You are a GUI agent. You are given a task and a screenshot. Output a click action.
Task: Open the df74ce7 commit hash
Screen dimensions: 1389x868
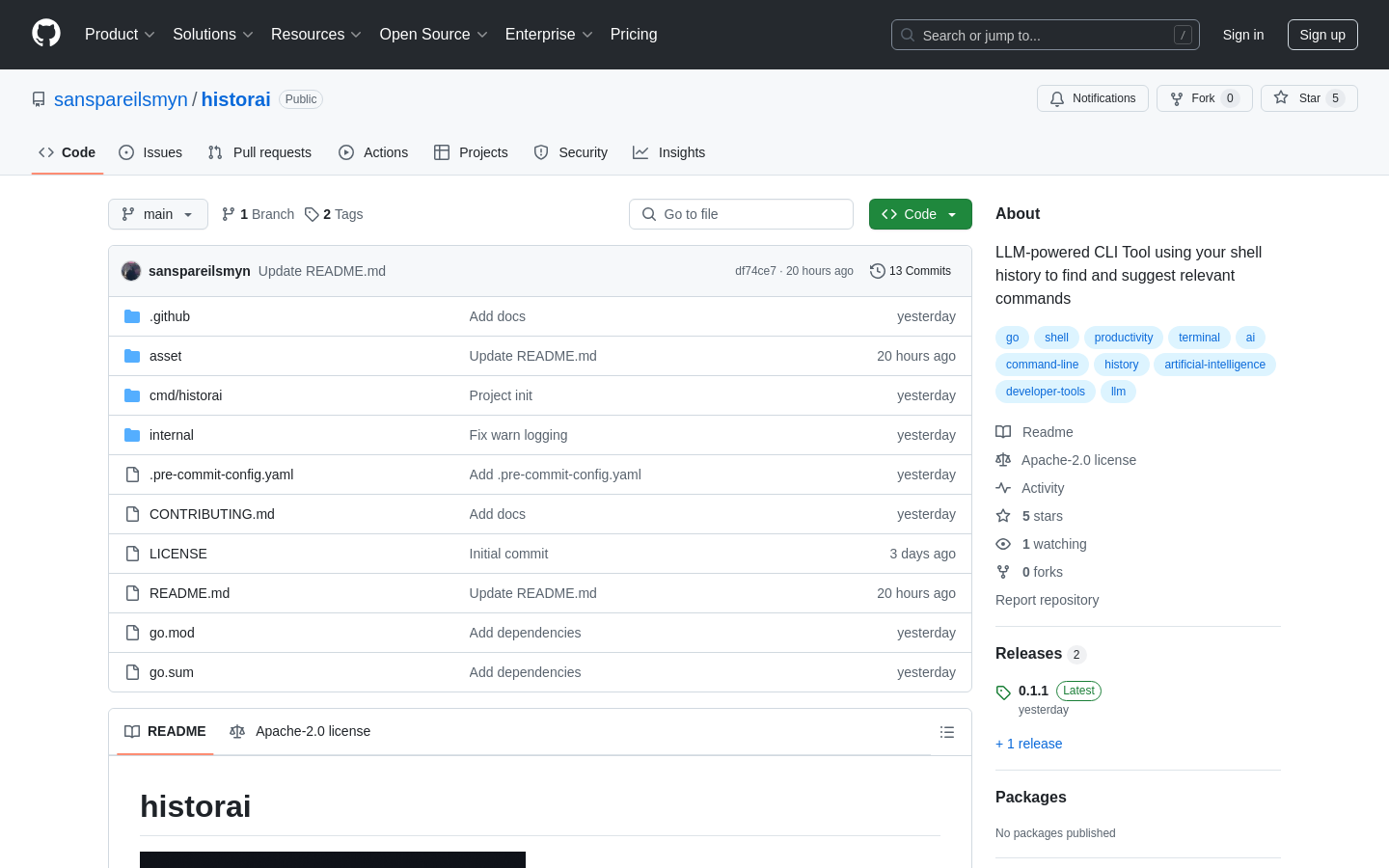755,271
